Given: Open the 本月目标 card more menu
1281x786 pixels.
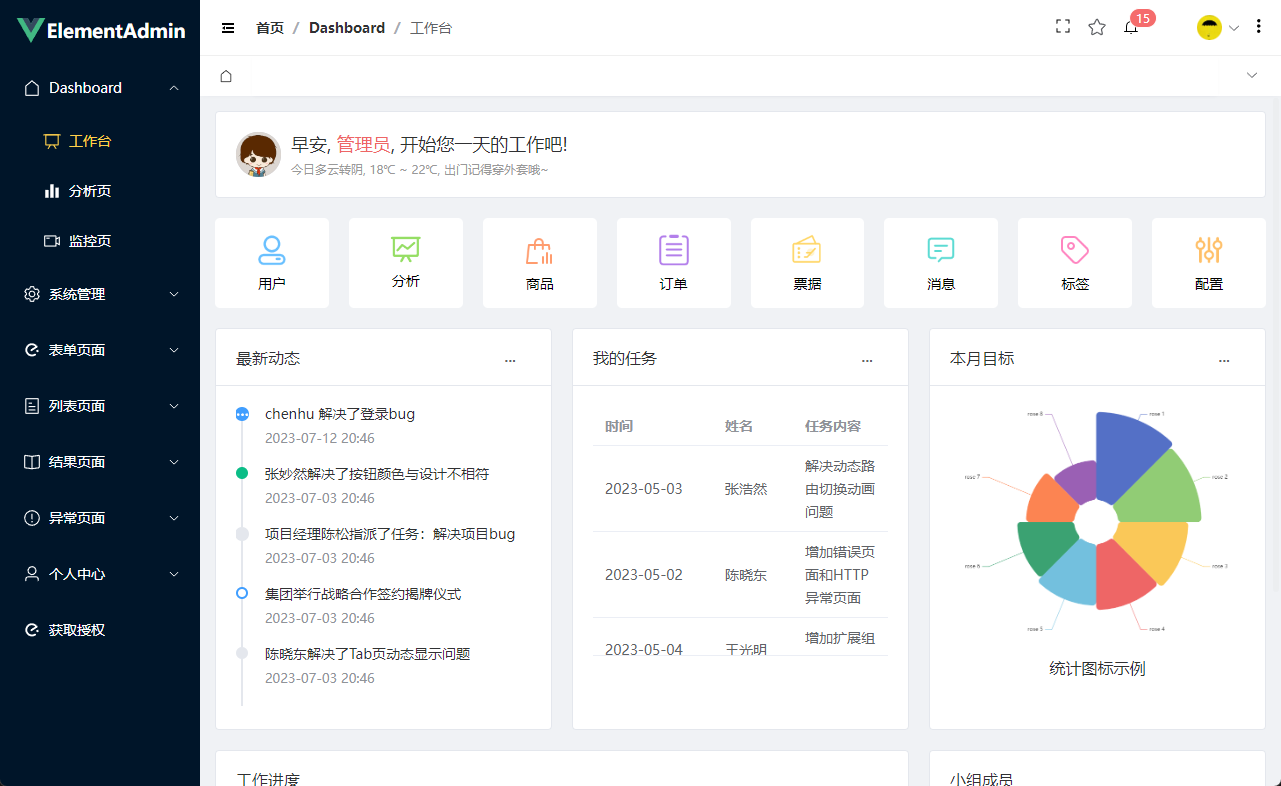Looking at the screenshot, I should coord(1224,359).
